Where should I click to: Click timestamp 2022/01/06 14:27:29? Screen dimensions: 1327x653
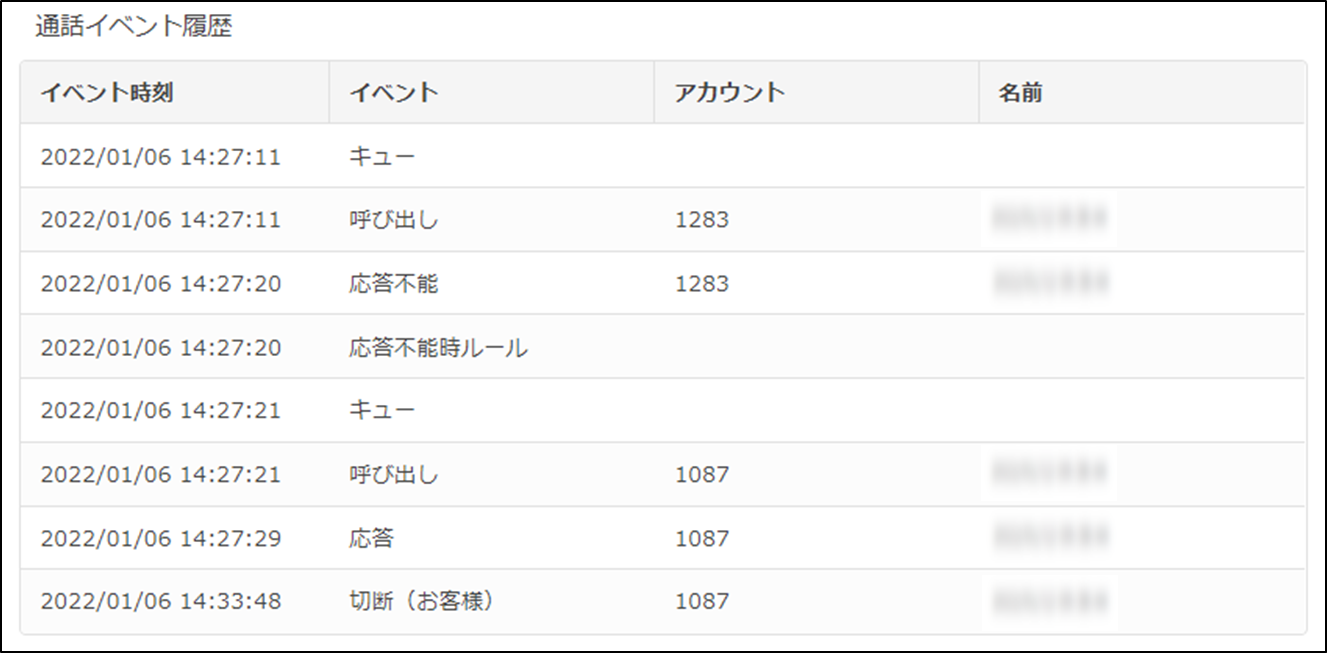pos(161,538)
